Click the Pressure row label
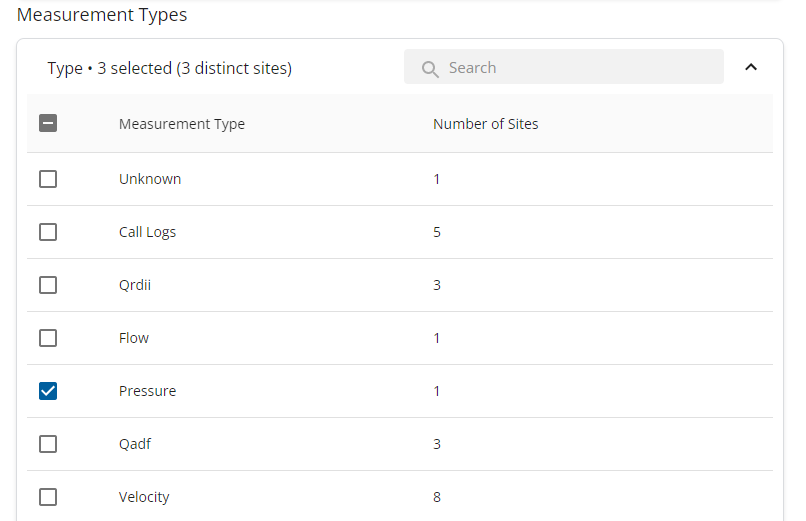The image size is (806, 521). click(147, 391)
